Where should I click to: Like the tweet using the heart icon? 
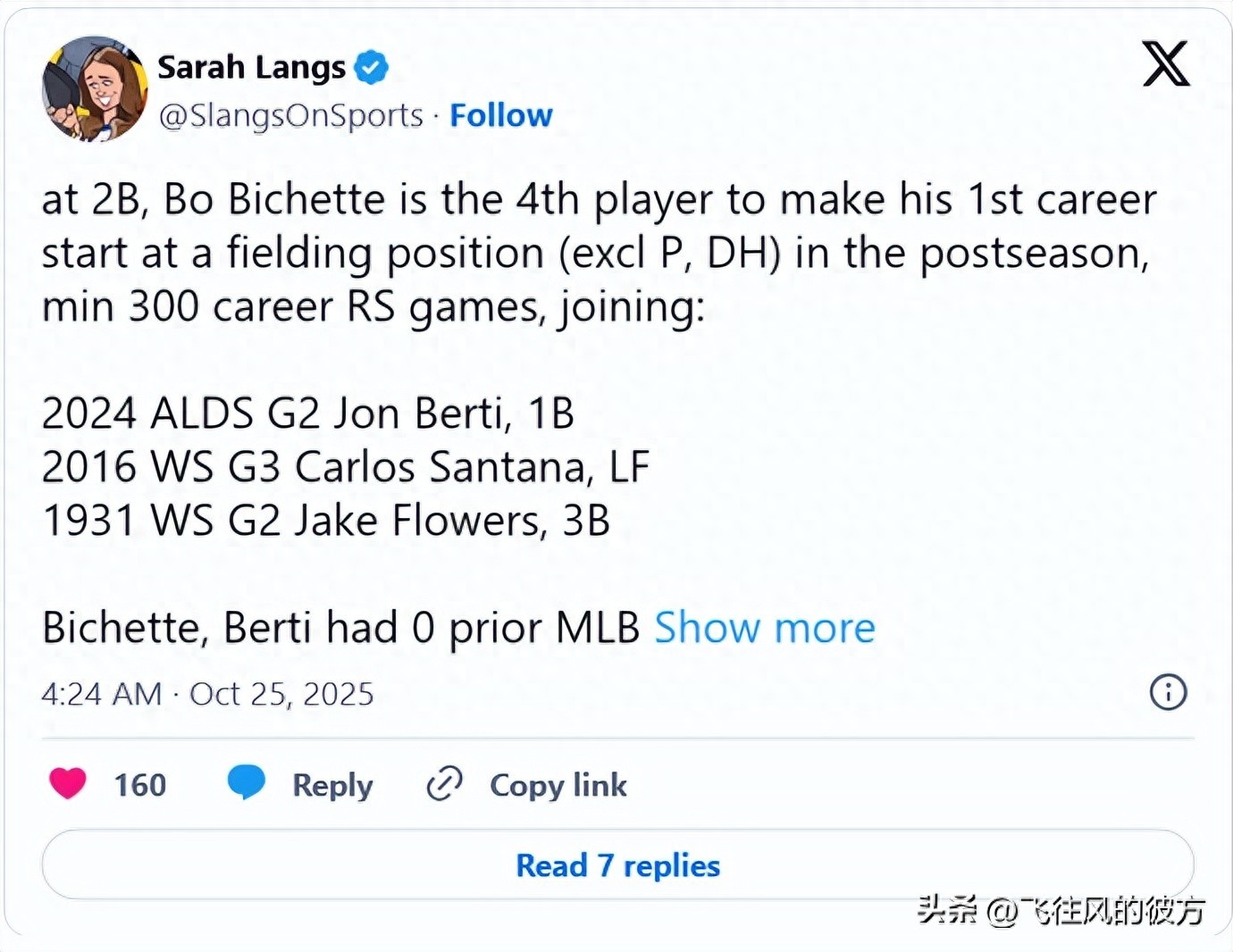pos(67,784)
